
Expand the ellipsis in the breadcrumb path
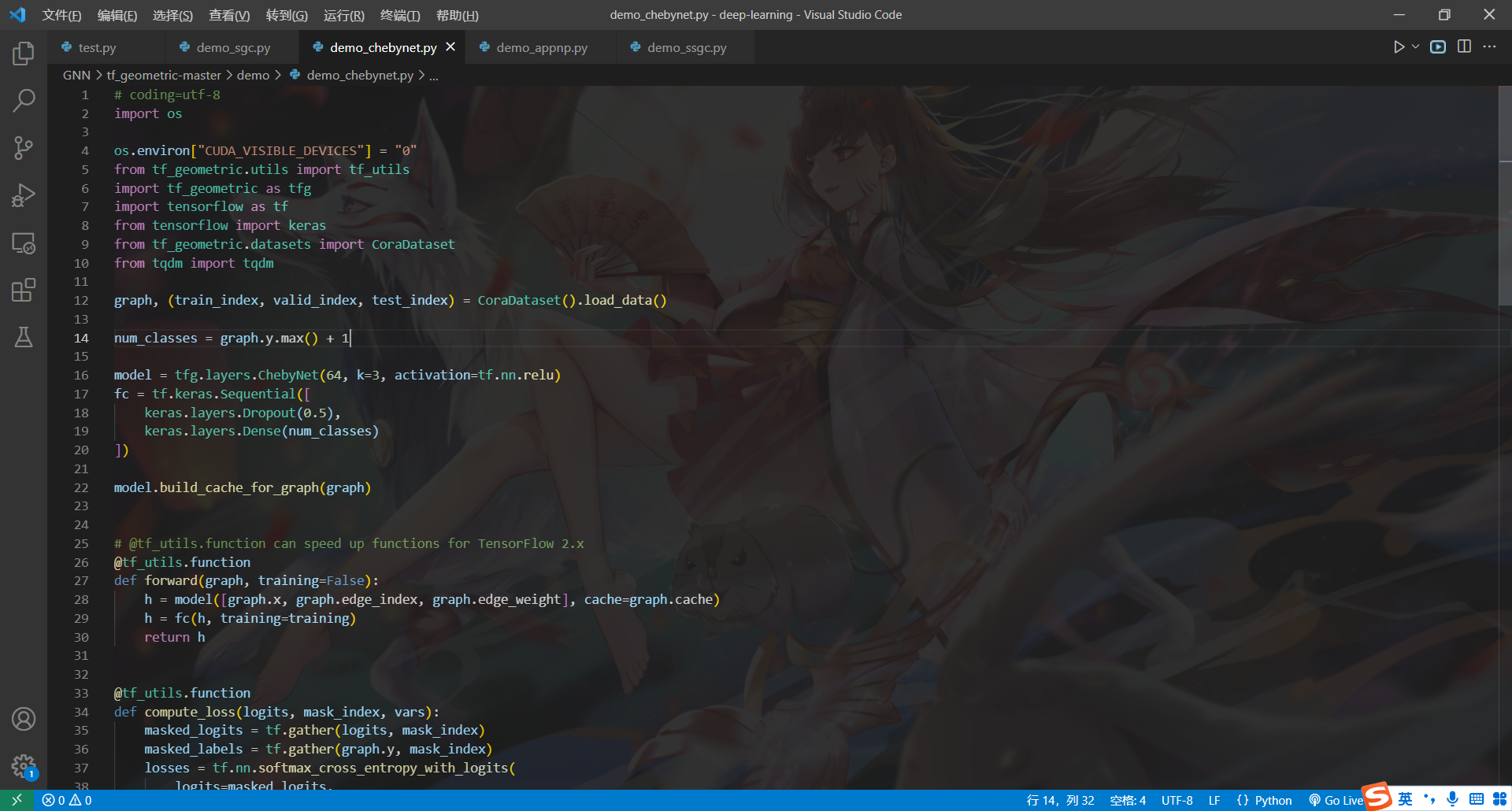click(x=434, y=75)
